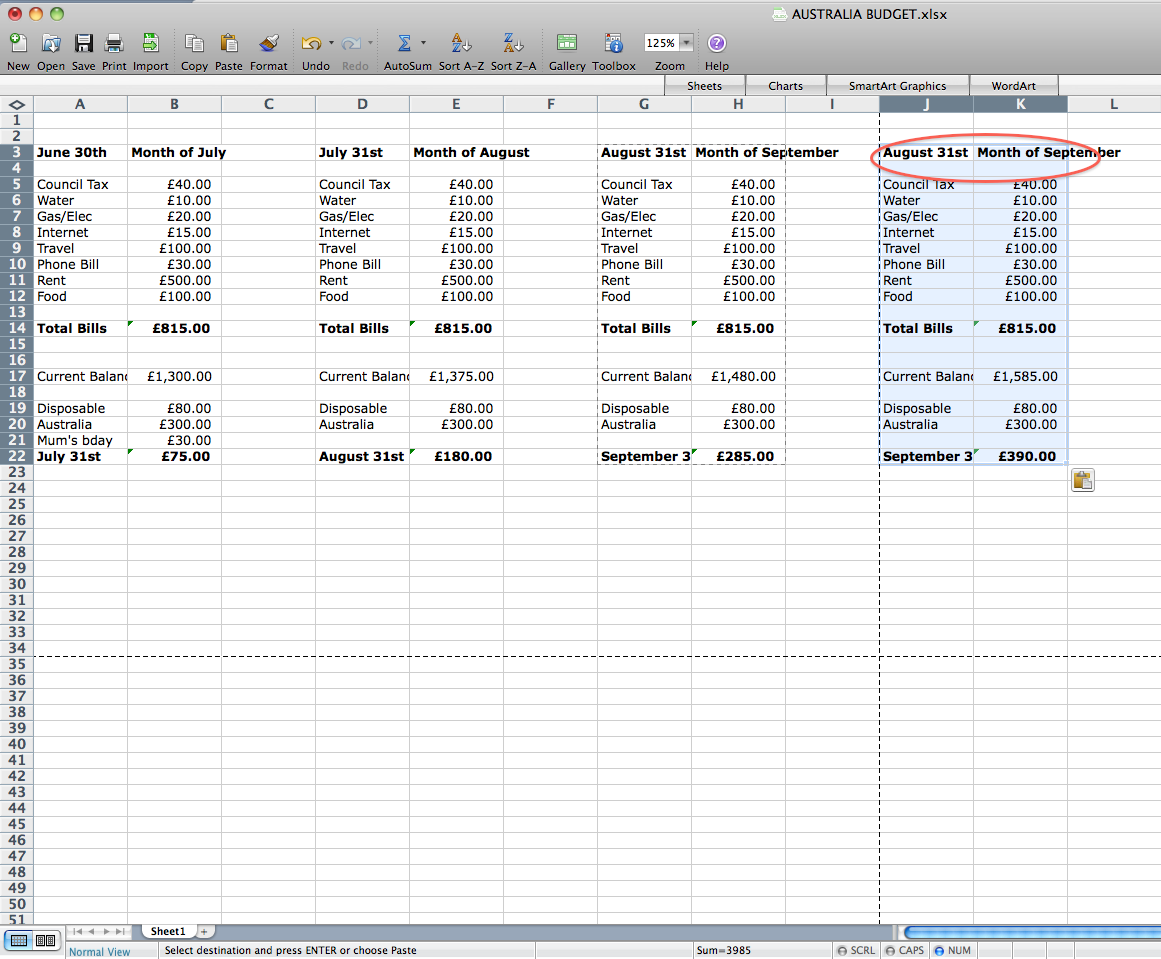Jump to last sheet navigation arrow
The width and height of the screenshot is (1161, 959).
click(x=120, y=932)
